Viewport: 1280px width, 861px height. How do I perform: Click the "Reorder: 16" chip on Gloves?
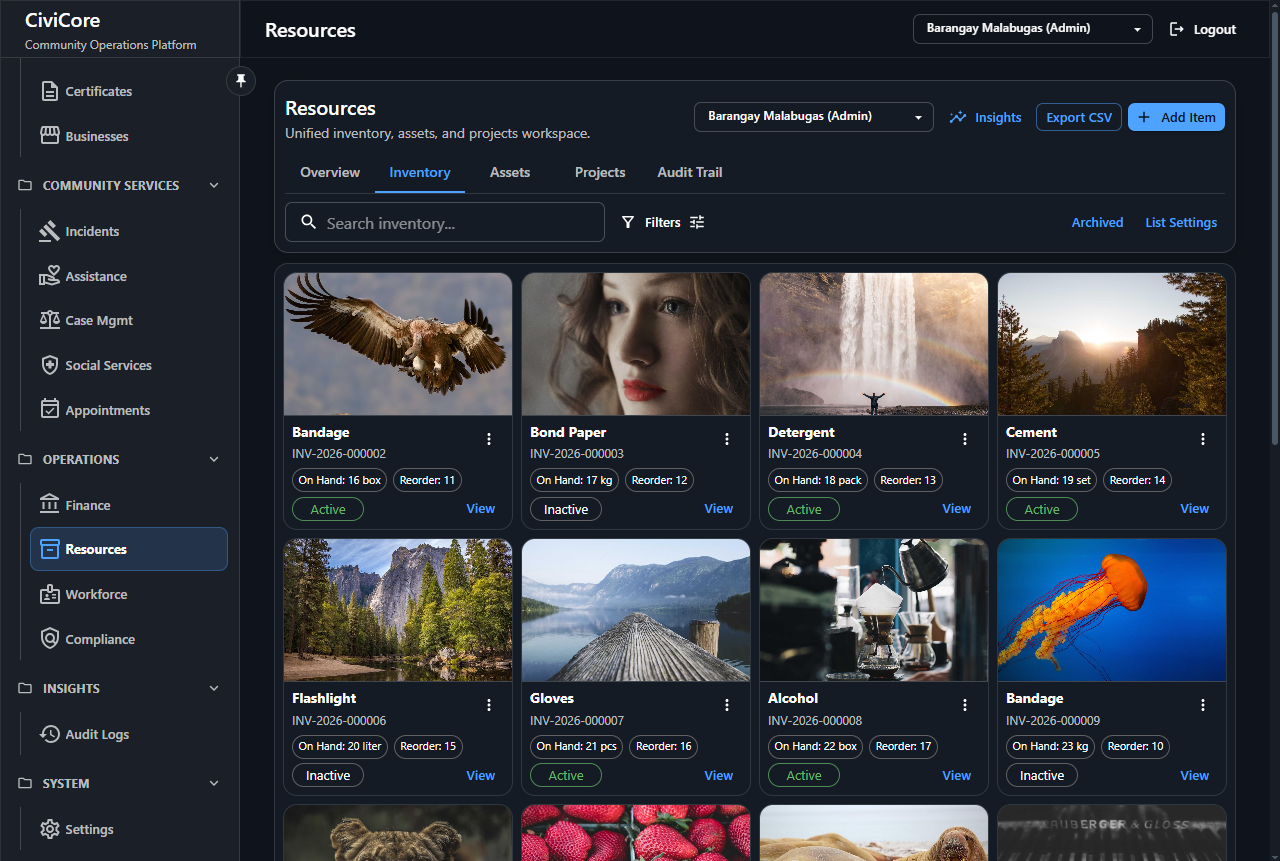(x=664, y=746)
